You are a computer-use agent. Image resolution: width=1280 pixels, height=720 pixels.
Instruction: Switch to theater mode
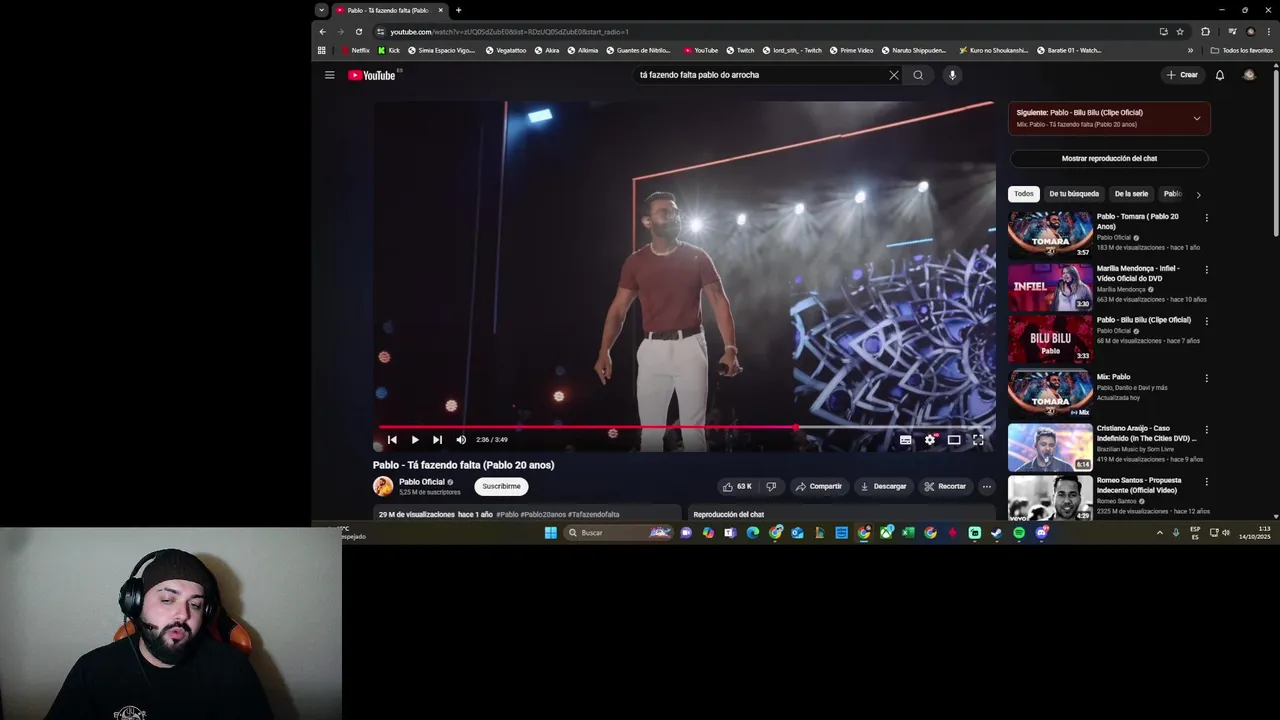954,440
